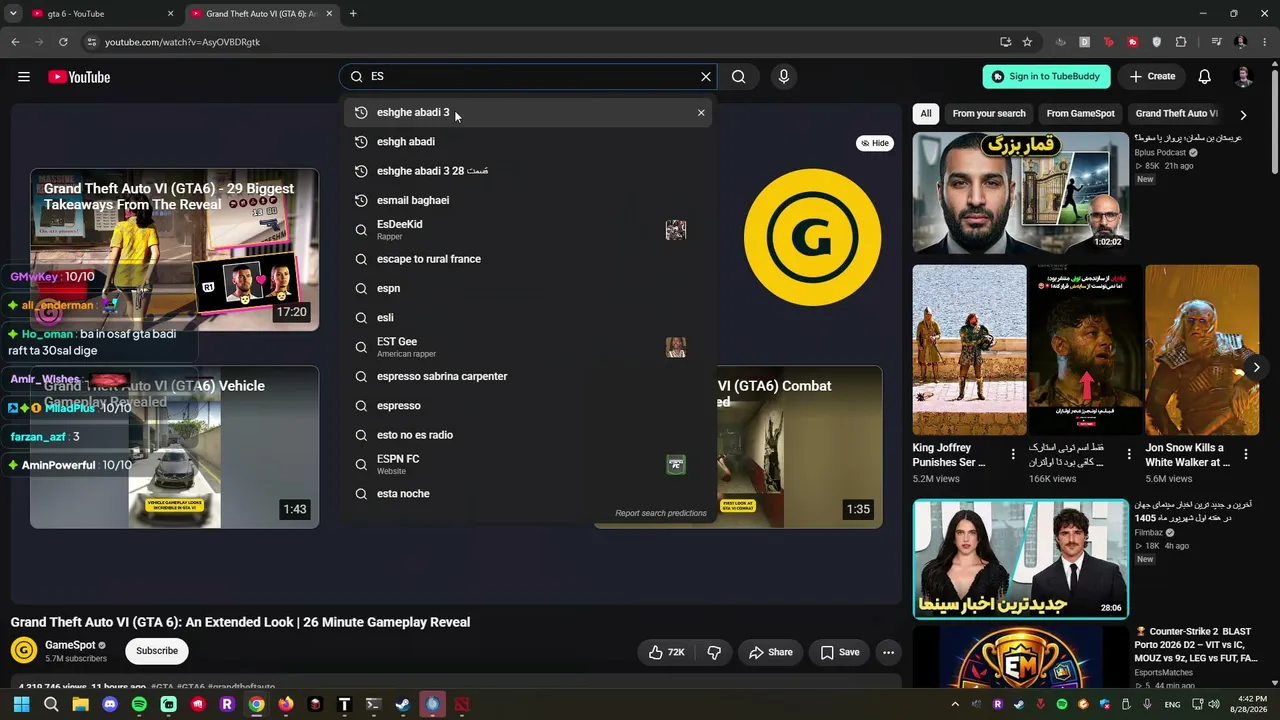Open the Windows Start menu
The height and width of the screenshot is (720, 1280).
[x=21, y=704]
